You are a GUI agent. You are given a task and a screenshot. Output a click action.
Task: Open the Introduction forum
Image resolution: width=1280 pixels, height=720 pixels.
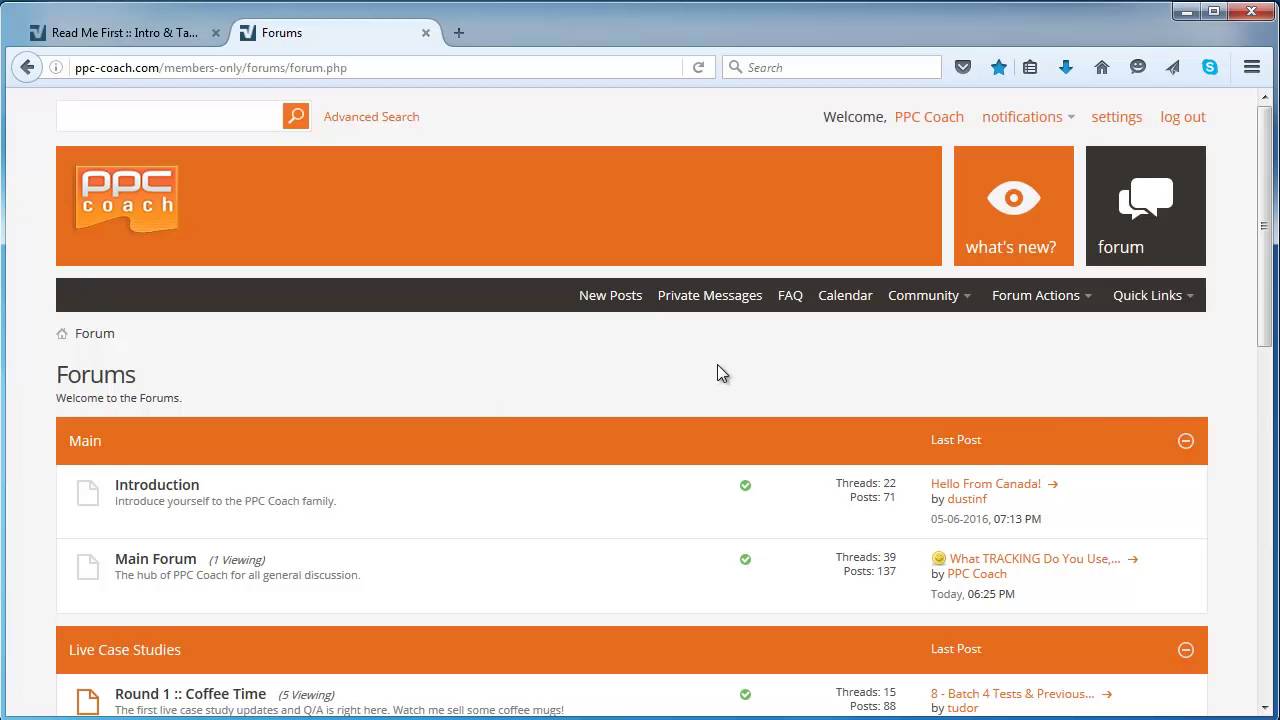[157, 485]
